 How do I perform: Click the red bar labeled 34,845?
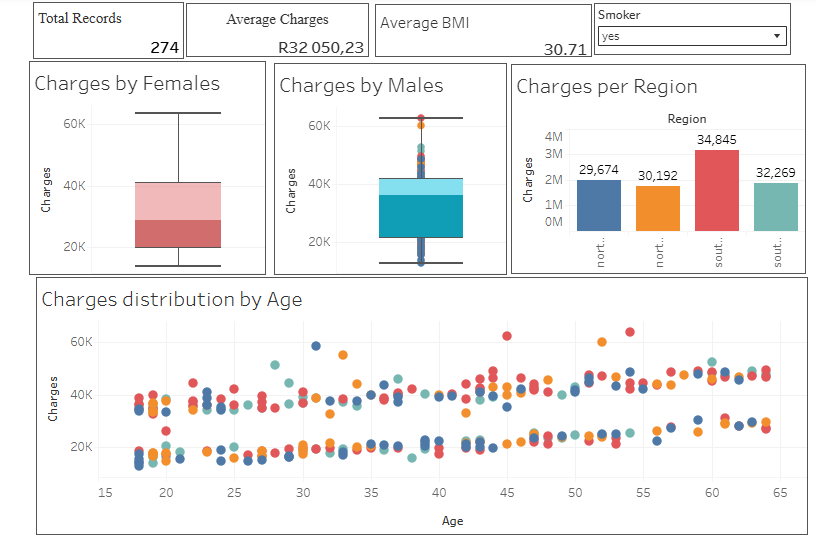[717, 190]
